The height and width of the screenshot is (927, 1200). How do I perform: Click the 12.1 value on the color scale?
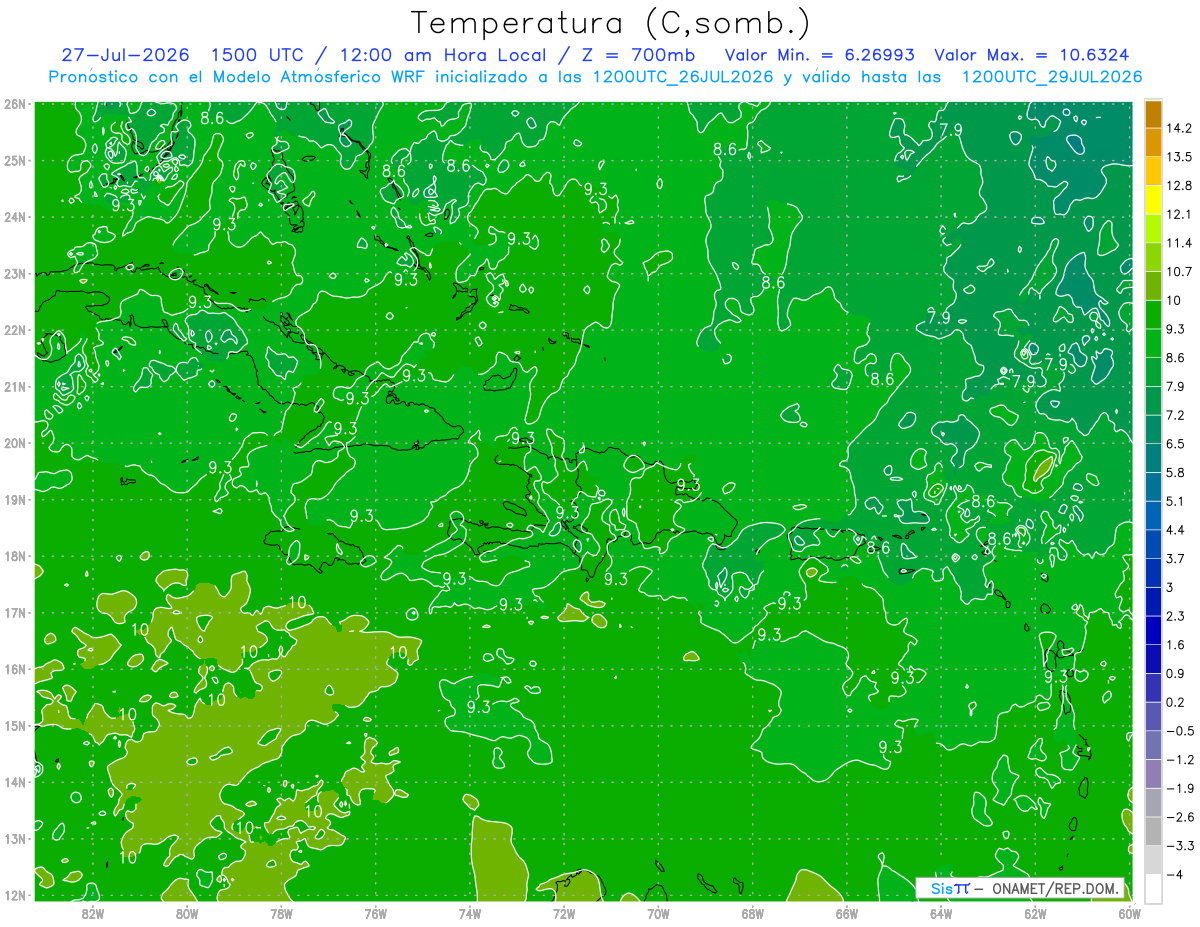click(x=1179, y=214)
